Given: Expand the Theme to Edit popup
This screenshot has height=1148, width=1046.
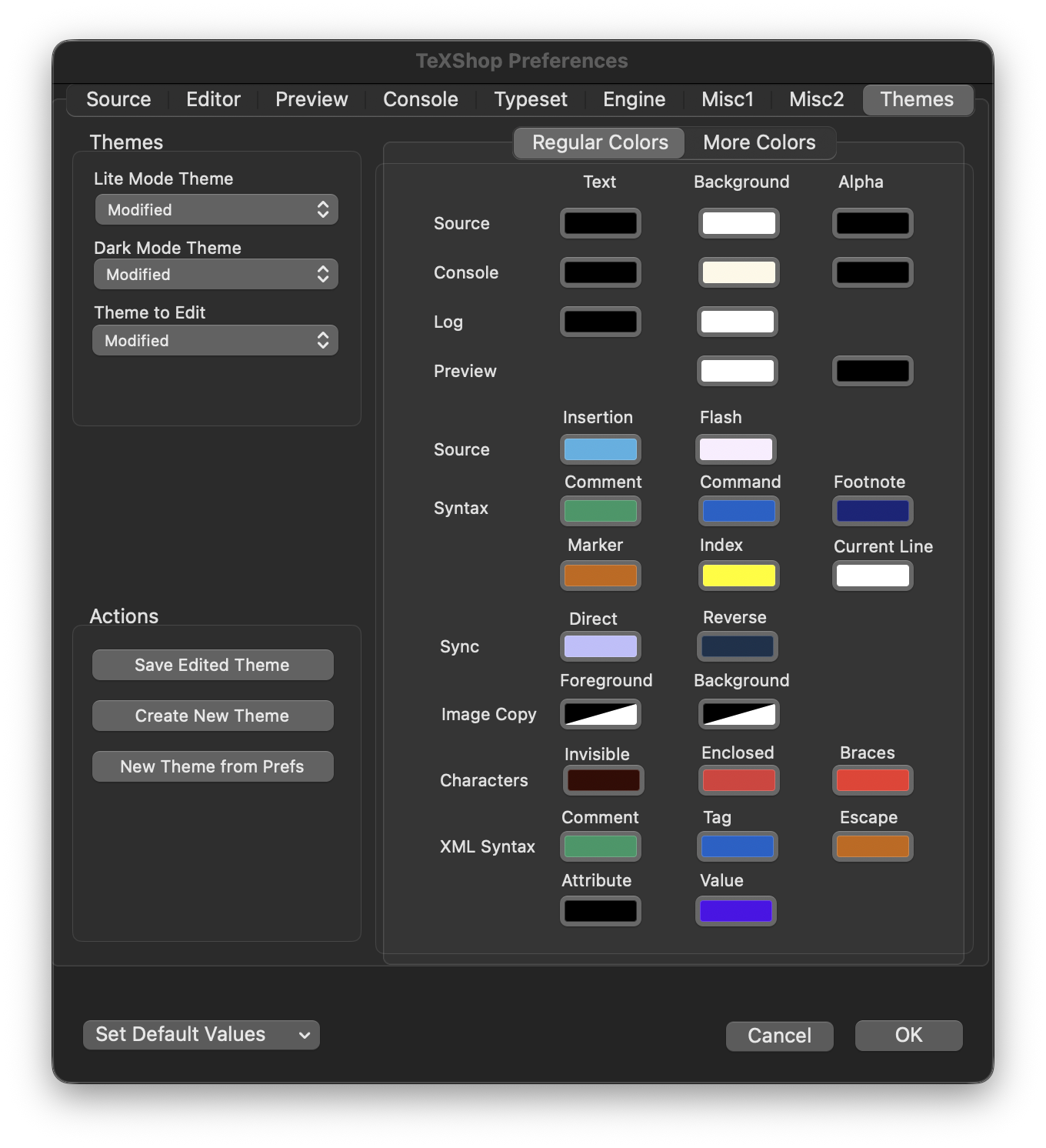Looking at the screenshot, I should [x=215, y=341].
